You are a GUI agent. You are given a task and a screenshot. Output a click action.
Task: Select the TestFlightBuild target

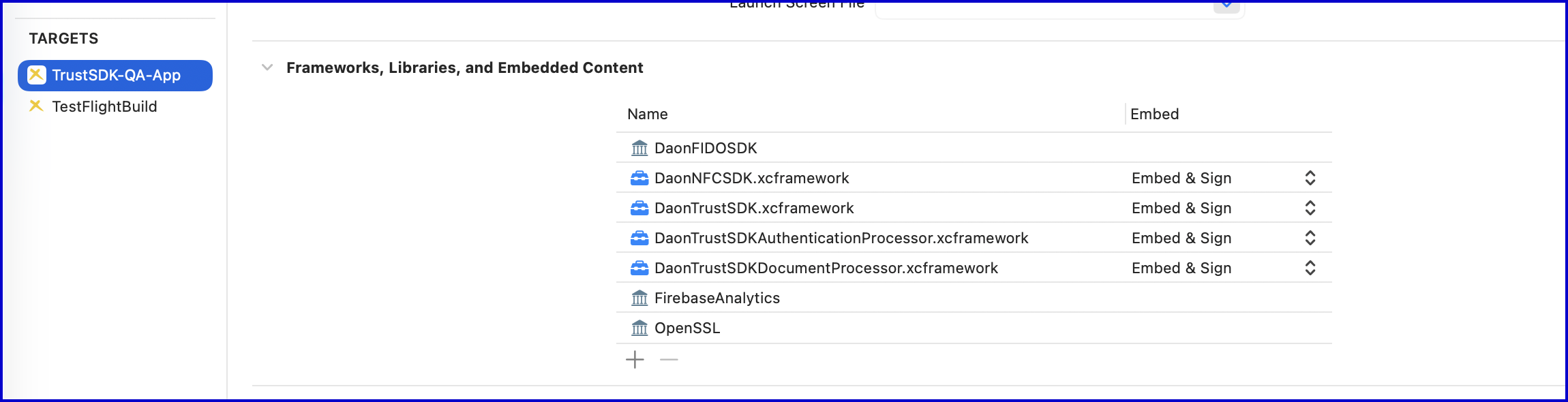104,106
